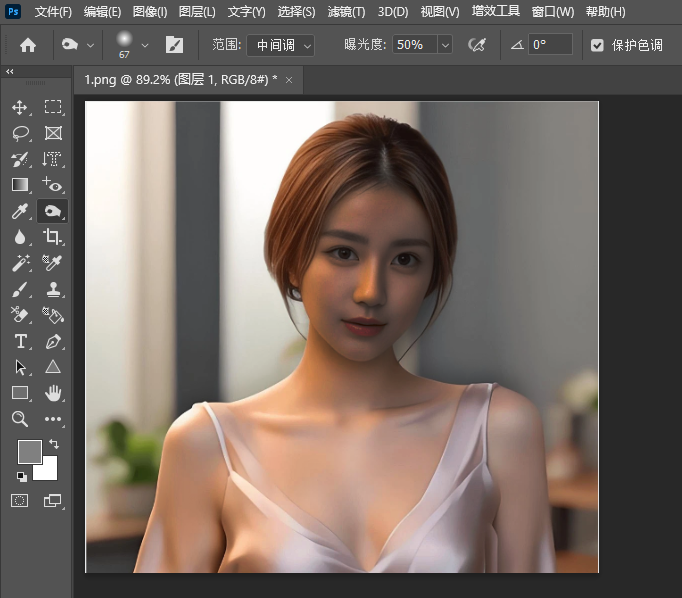Toggle the 保护色调 checkbox
This screenshot has height=598, width=682.
[597, 45]
